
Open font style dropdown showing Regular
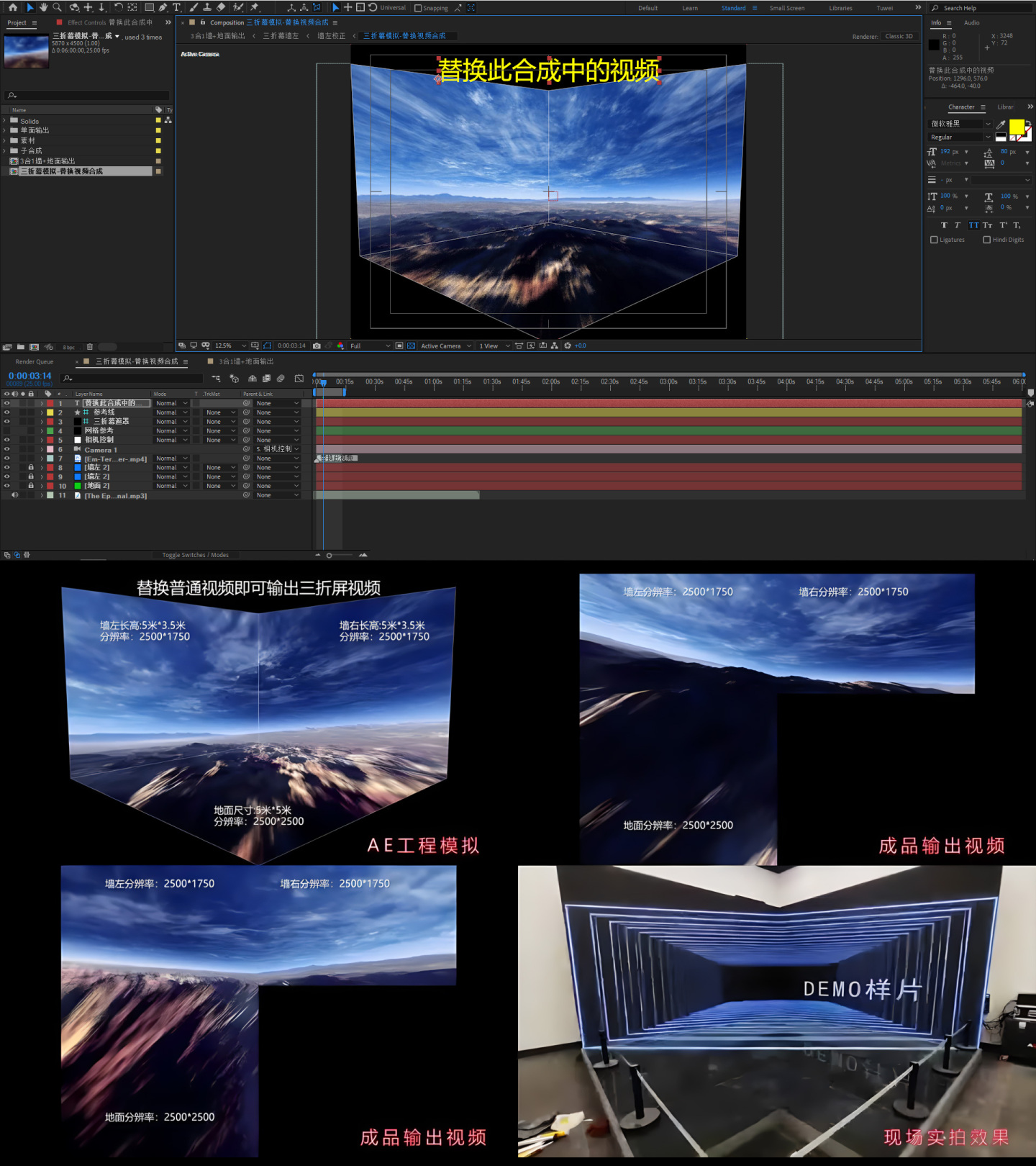coord(960,137)
